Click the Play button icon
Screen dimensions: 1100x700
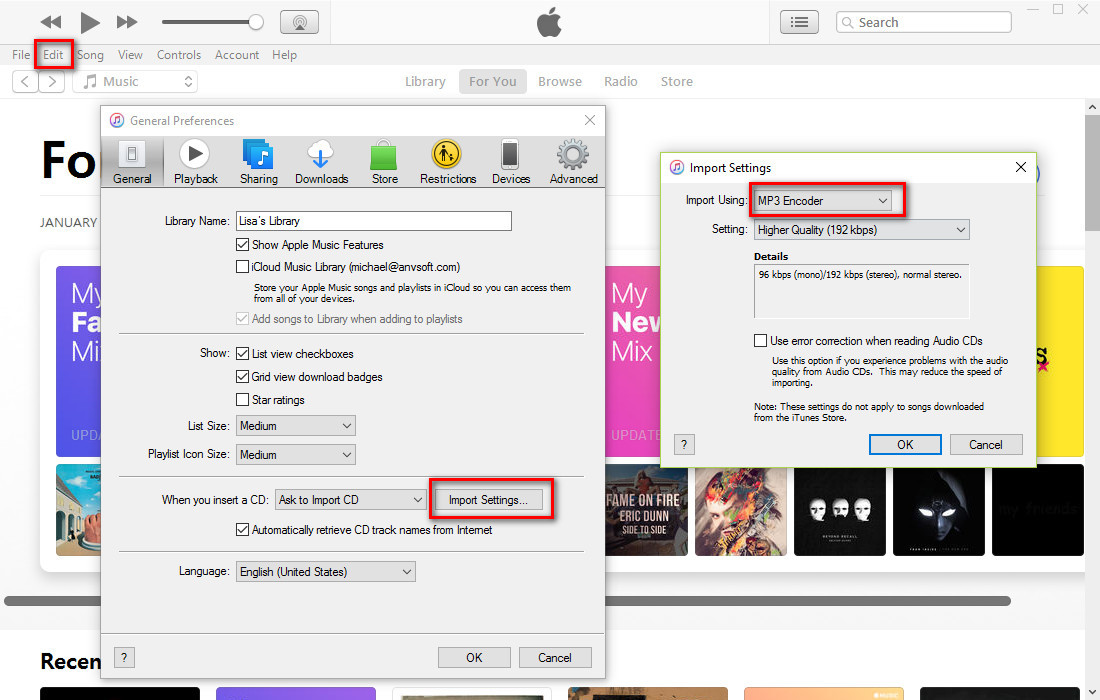coord(89,22)
